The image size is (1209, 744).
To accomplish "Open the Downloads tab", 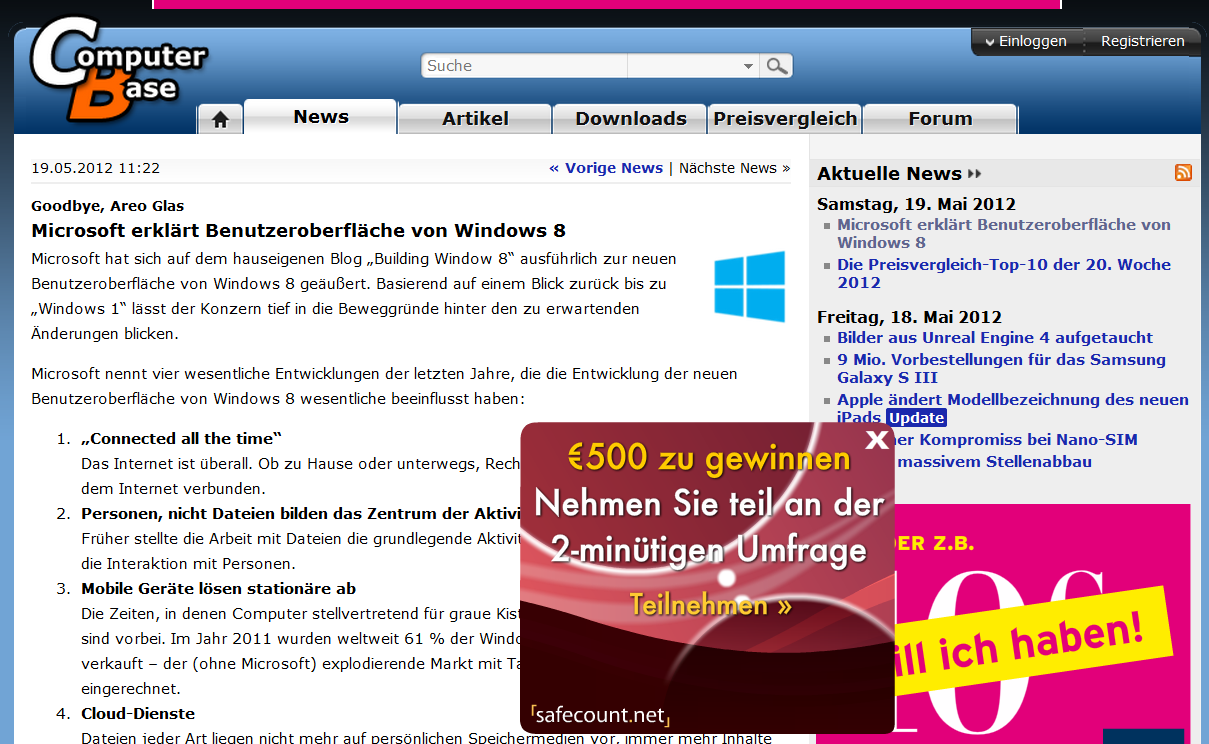I will click(630, 119).
